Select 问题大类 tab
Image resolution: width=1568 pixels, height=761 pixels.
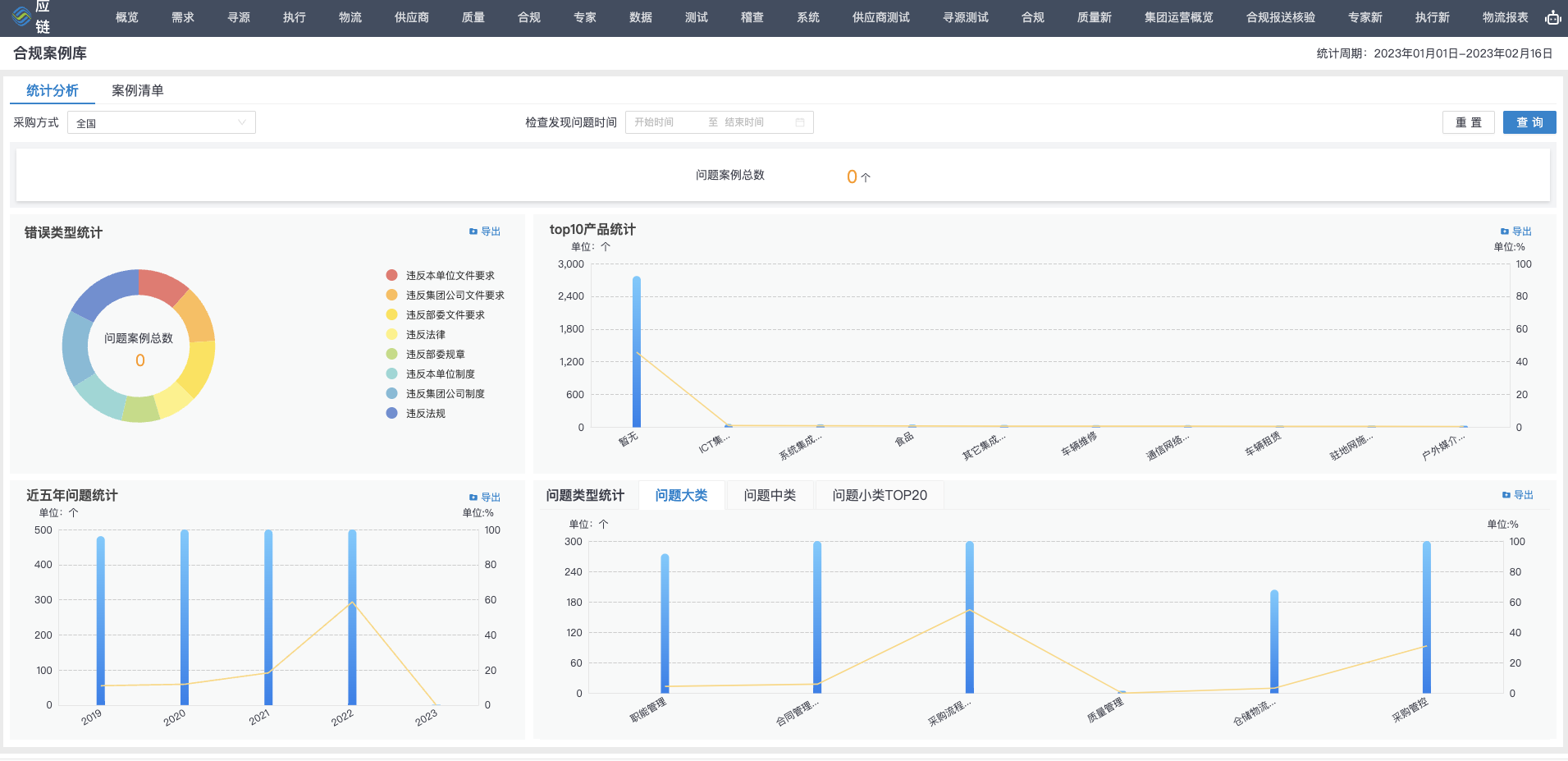681,495
